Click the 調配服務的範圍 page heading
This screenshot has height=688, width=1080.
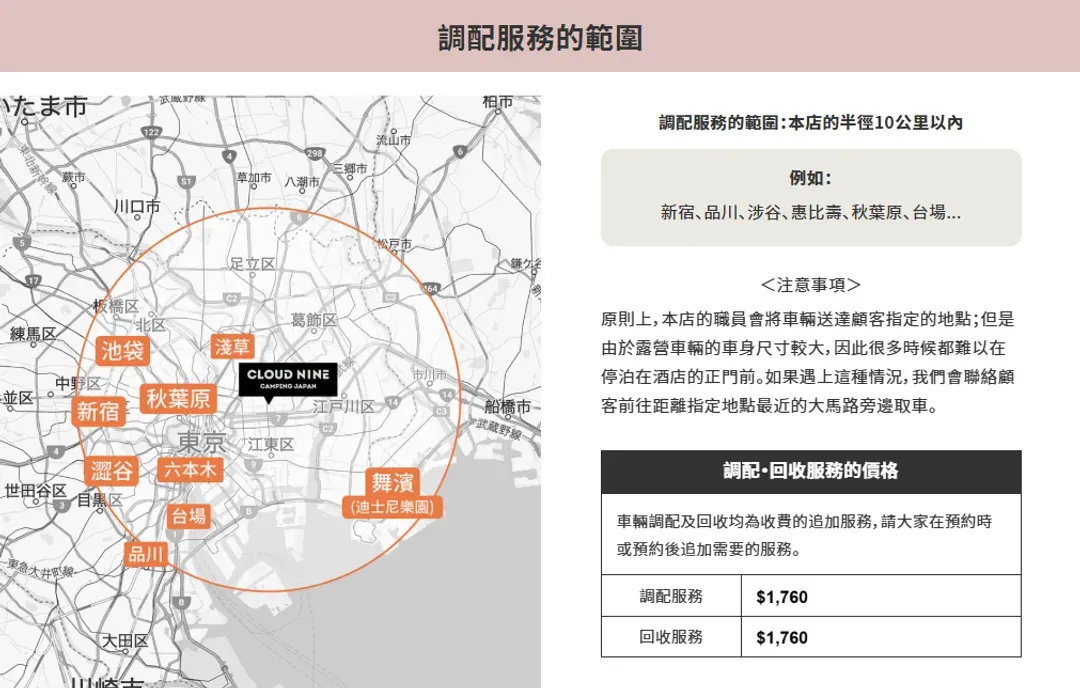[540, 38]
